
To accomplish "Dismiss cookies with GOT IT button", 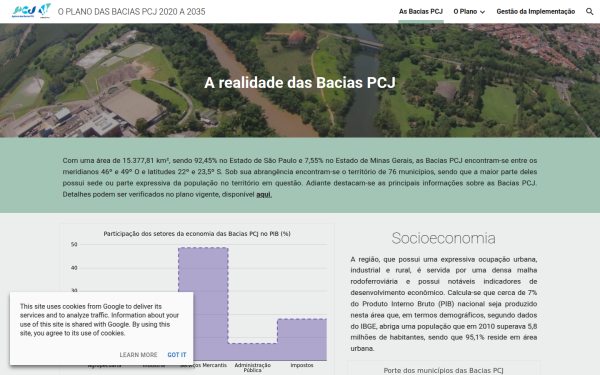I will pyautogui.click(x=177, y=355).
